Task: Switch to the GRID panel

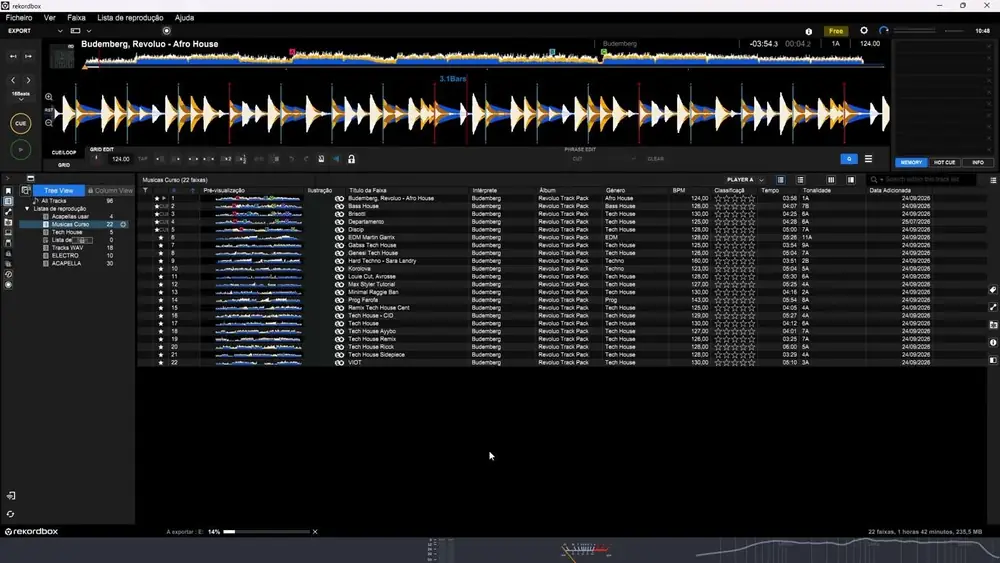Action: 64,165
